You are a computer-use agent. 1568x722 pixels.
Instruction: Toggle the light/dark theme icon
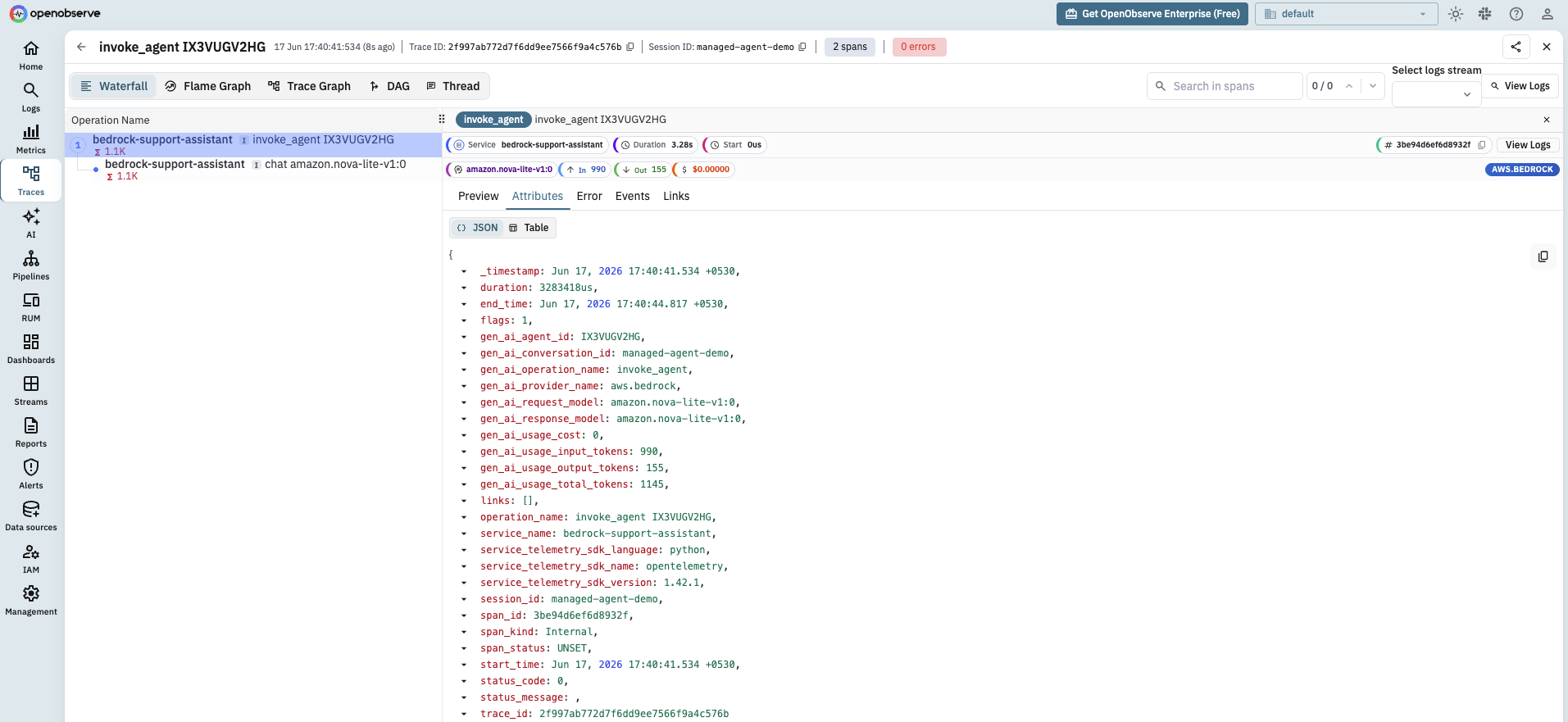click(x=1456, y=14)
